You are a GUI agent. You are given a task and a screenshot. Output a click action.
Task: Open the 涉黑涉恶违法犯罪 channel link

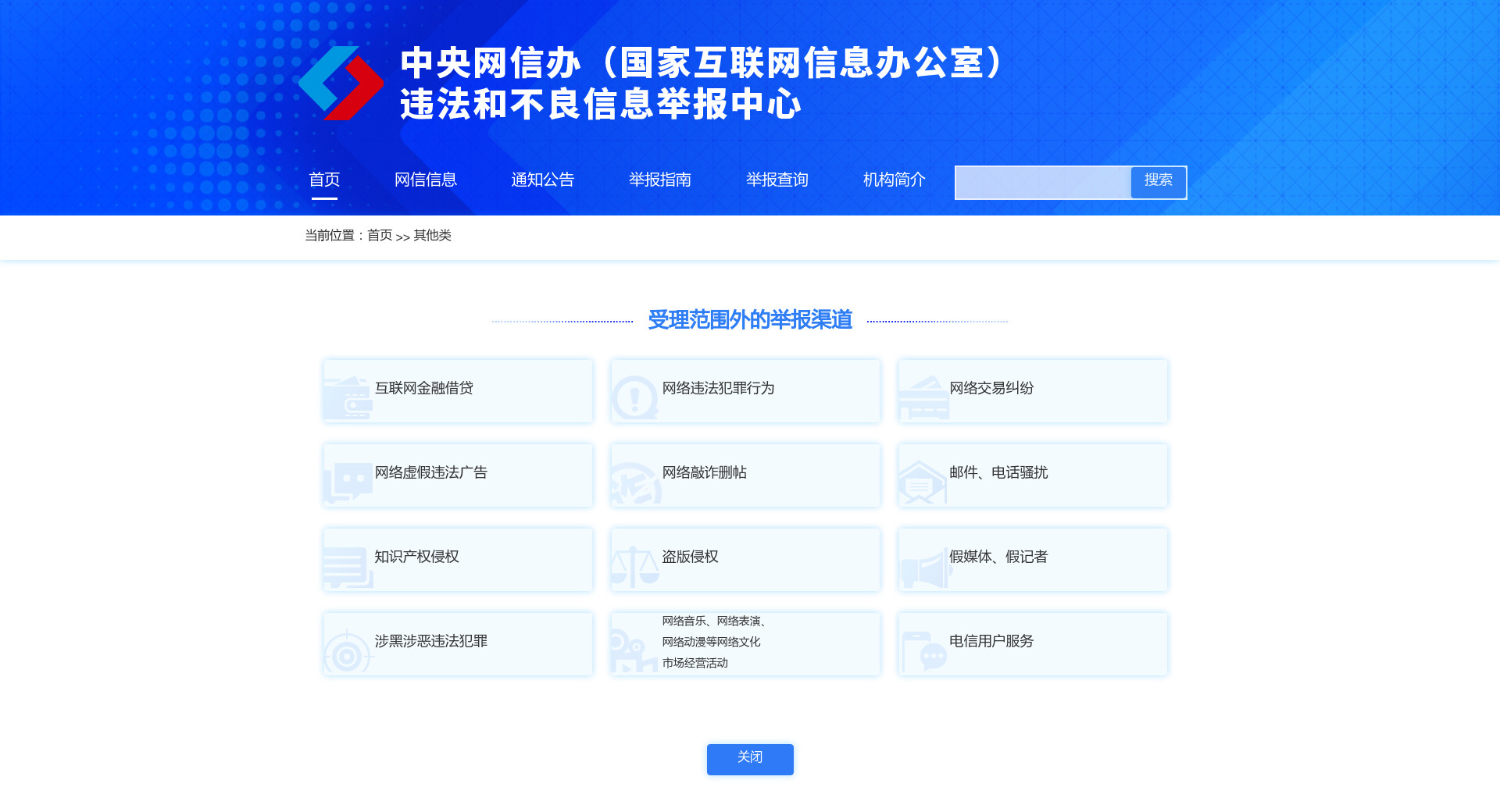point(459,644)
